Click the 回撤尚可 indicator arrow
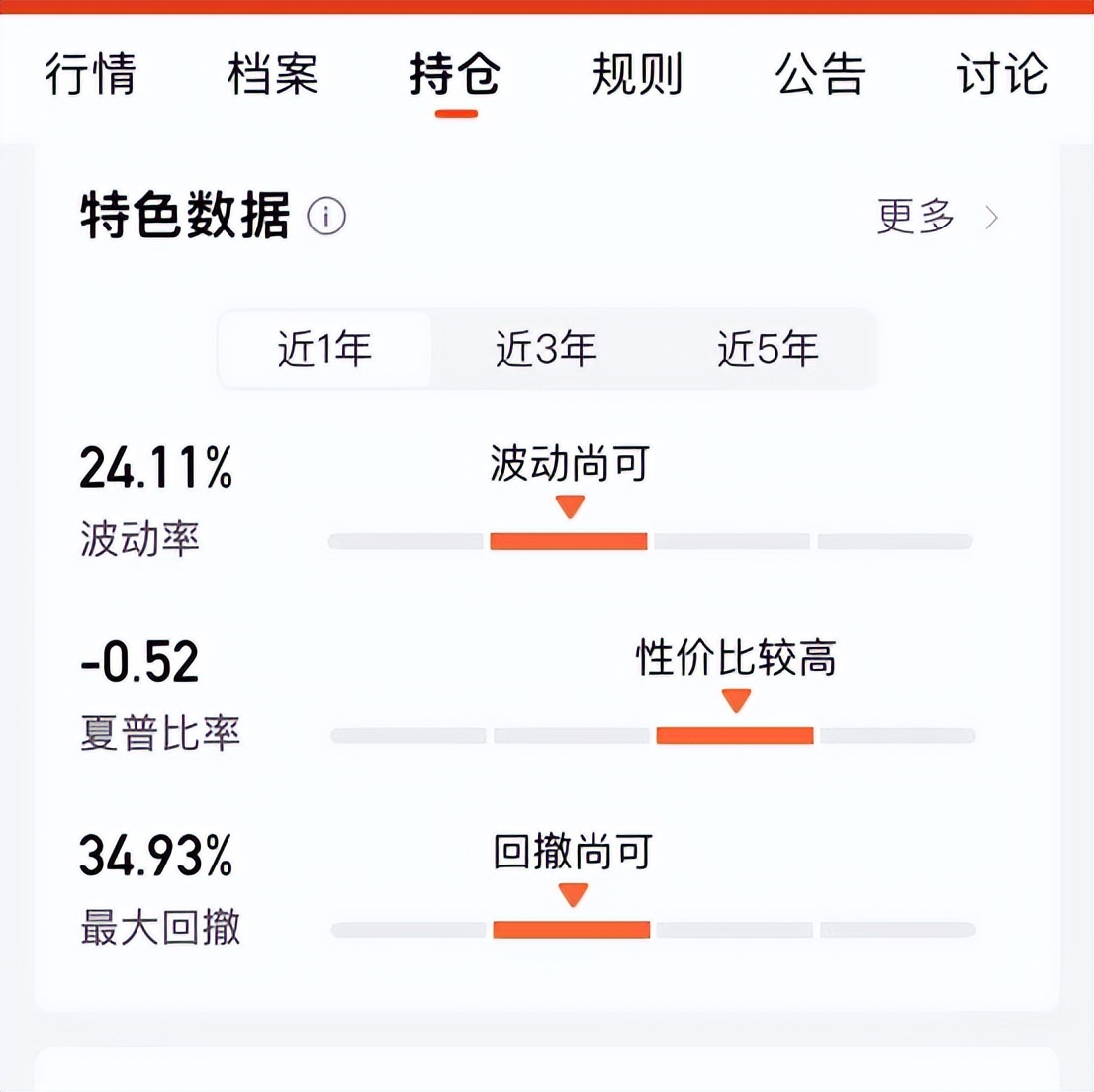This screenshot has height=1092, width=1094. tap(571, 895)
